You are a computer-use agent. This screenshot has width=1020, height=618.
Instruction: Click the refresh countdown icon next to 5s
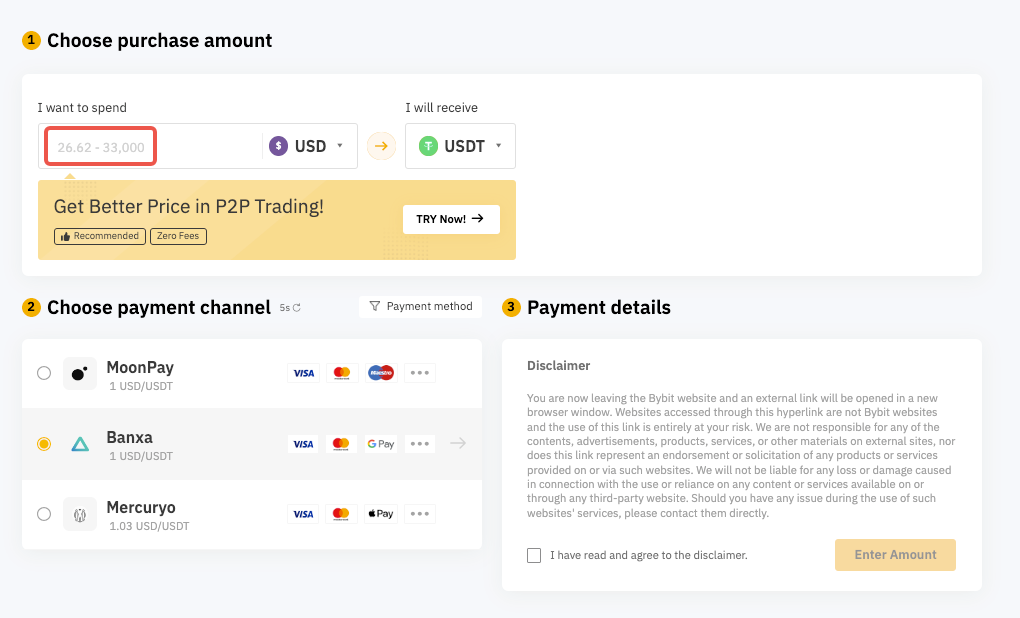(296, 308)
